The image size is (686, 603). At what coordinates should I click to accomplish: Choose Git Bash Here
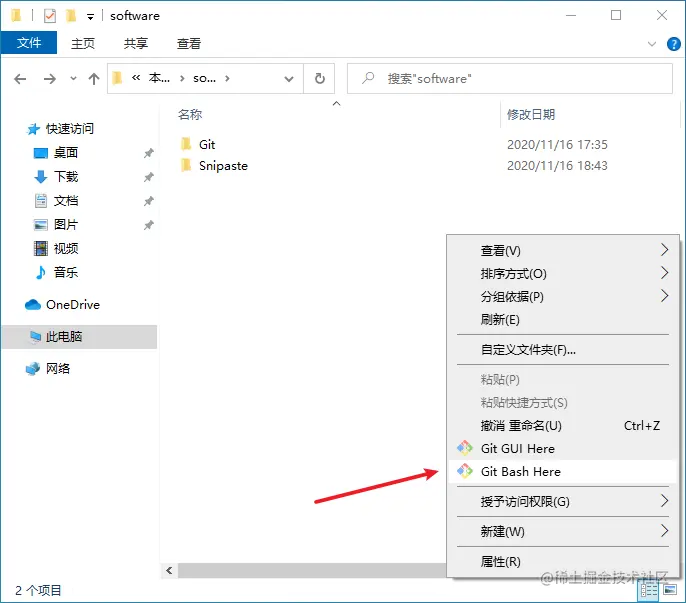click(563, 471)
